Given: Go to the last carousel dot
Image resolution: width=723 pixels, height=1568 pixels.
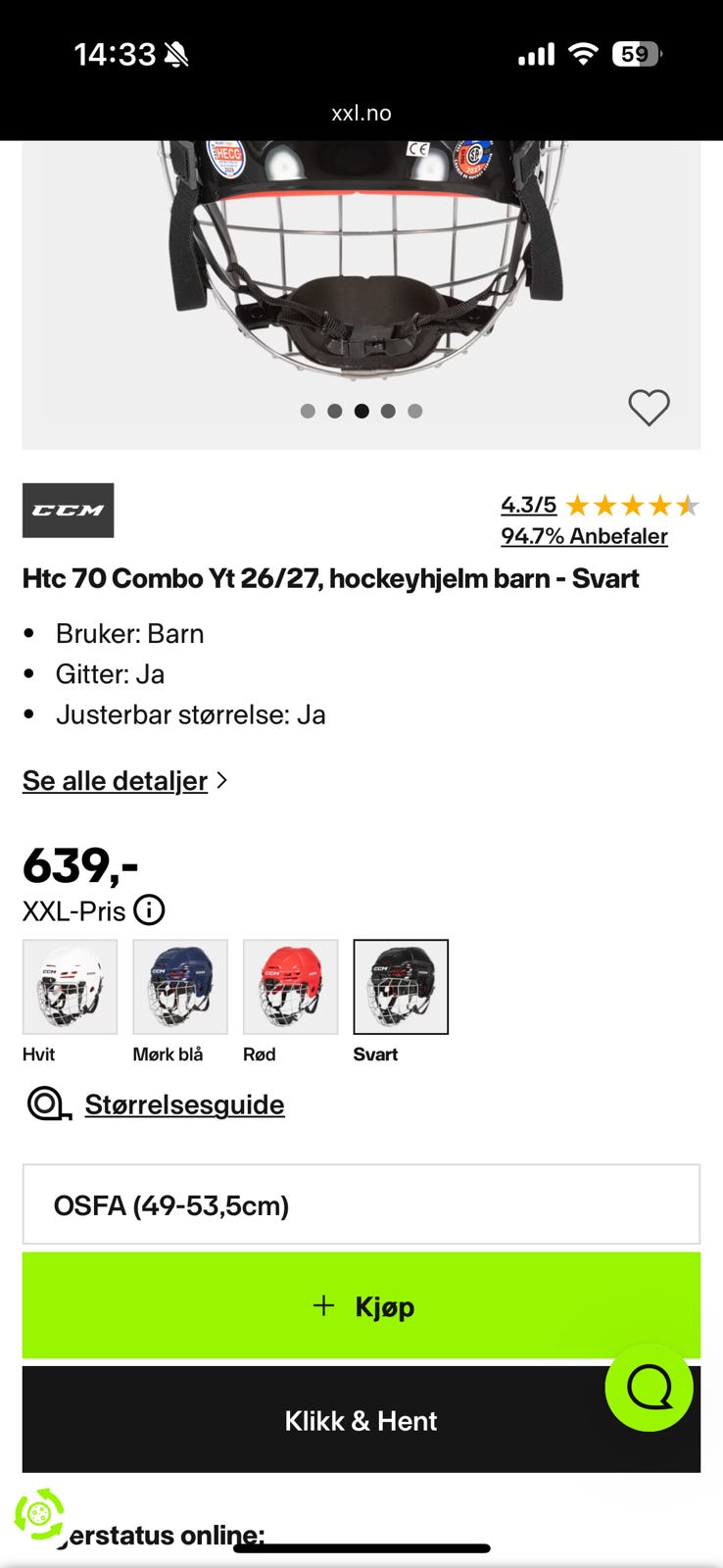Looking at the screenshot, I should pos(415,411).
